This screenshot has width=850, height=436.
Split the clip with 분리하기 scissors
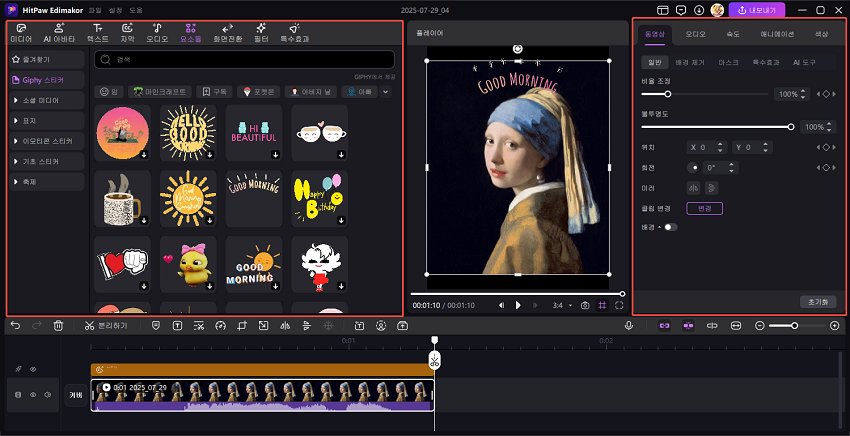(x=106, y=325)
